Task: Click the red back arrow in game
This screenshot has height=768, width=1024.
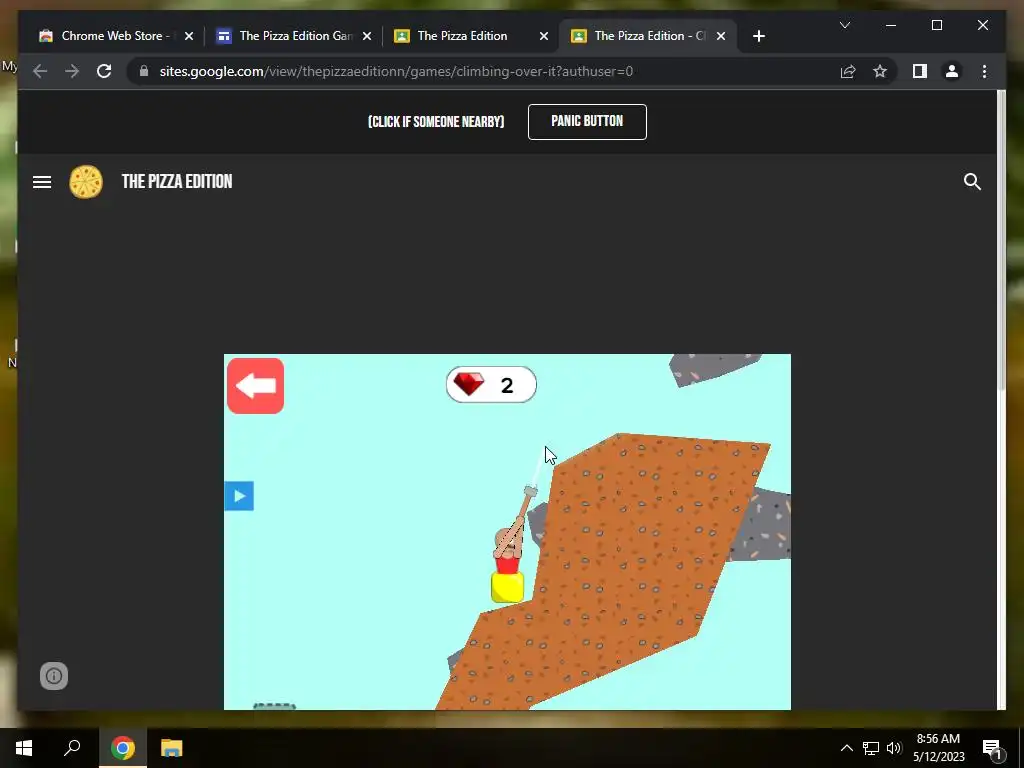Action: 255,385
